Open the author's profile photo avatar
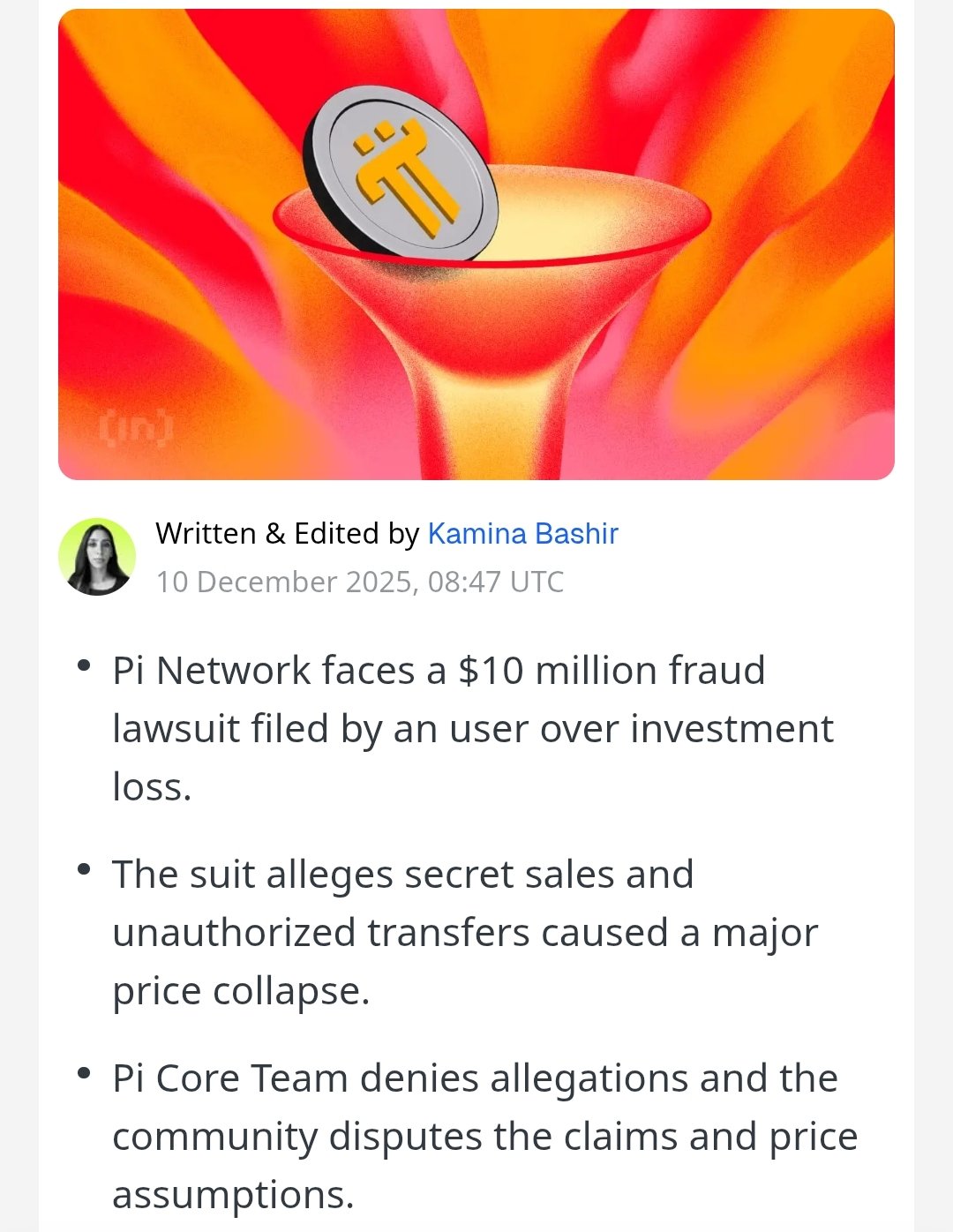 97,557
